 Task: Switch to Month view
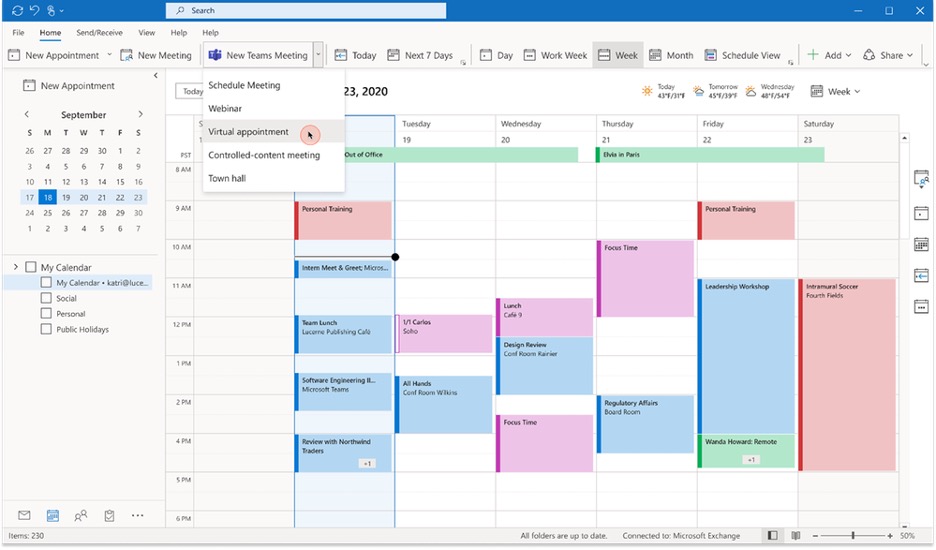pos(671,55)
